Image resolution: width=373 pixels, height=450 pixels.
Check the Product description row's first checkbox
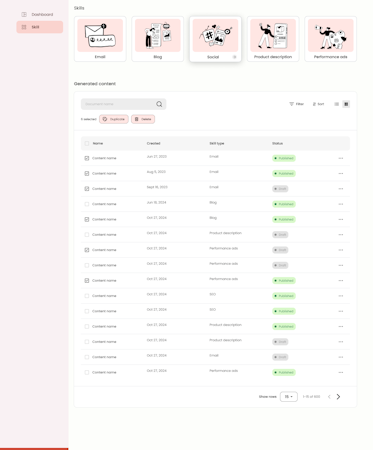click(87, 235)
